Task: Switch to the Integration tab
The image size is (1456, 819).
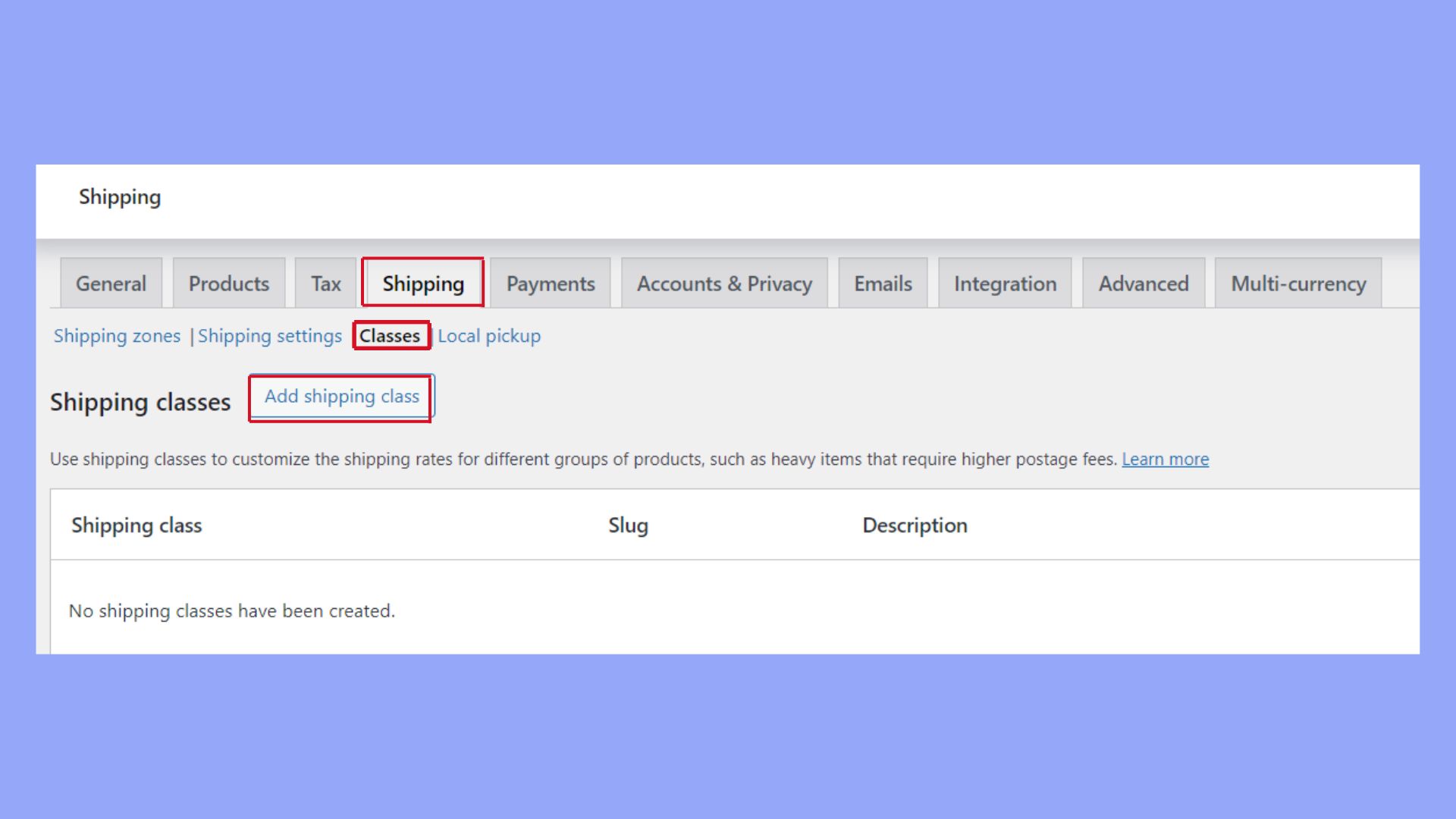Action: point(1005,283)
